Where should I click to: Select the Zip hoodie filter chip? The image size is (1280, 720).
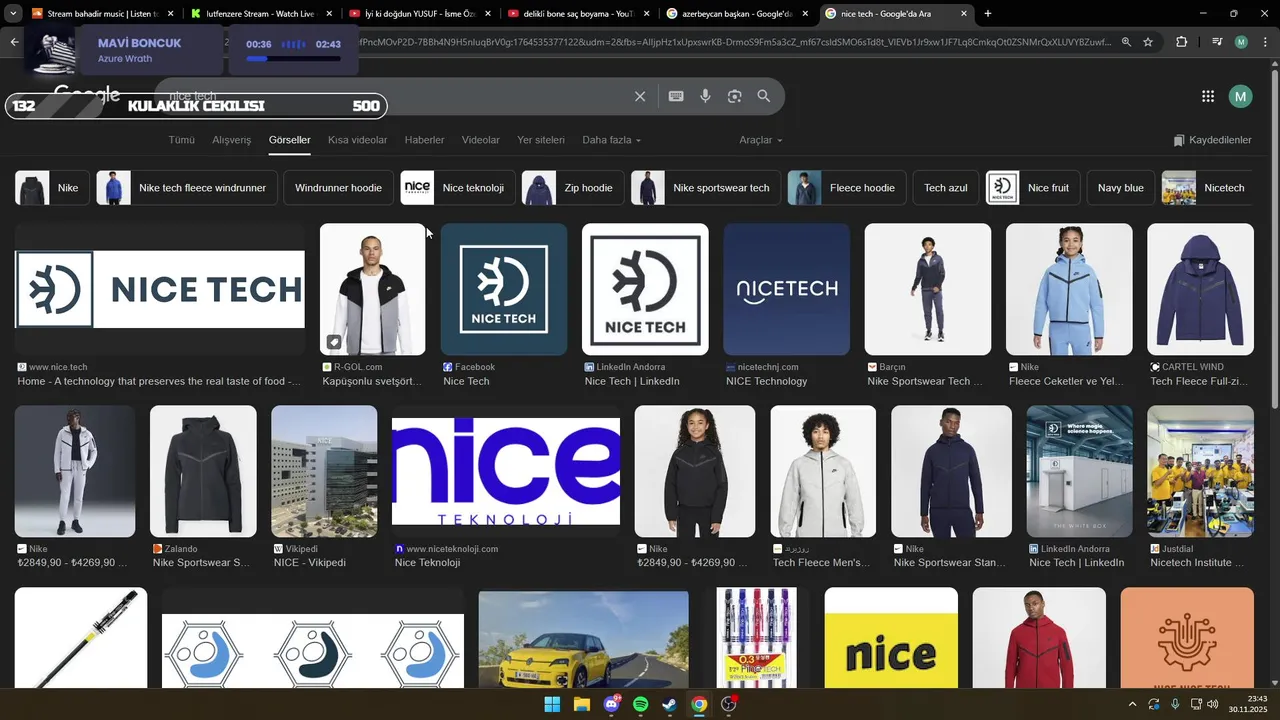point(573,188)
